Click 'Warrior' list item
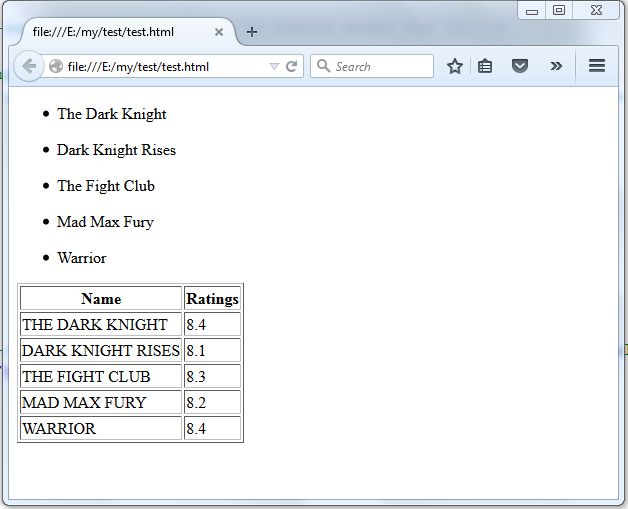Viewport: 628px width, 509px height. pyautogui.click(x=82, y=258)
